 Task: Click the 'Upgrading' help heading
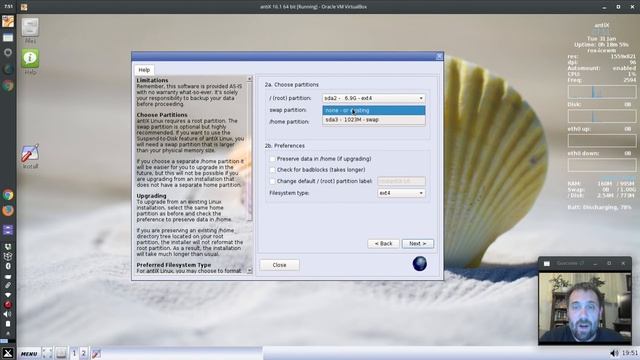point(151,196)
